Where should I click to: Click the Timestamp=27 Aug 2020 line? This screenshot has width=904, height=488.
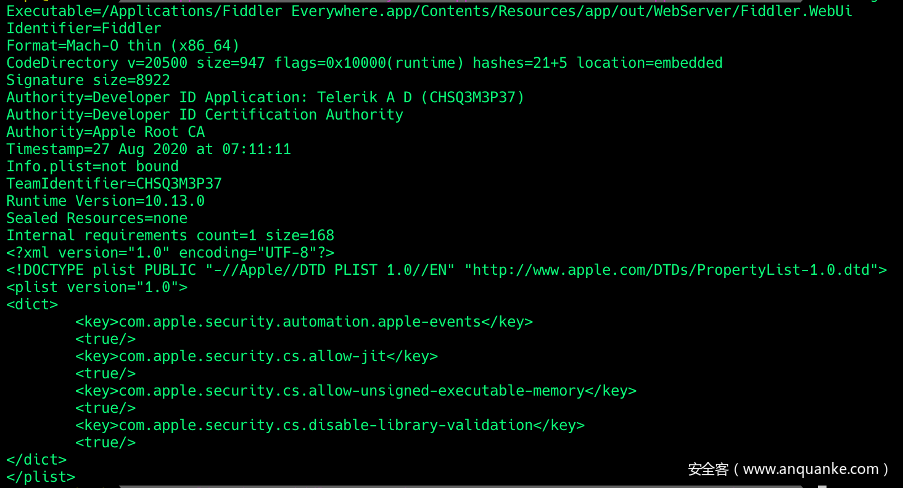click(148, 149)
